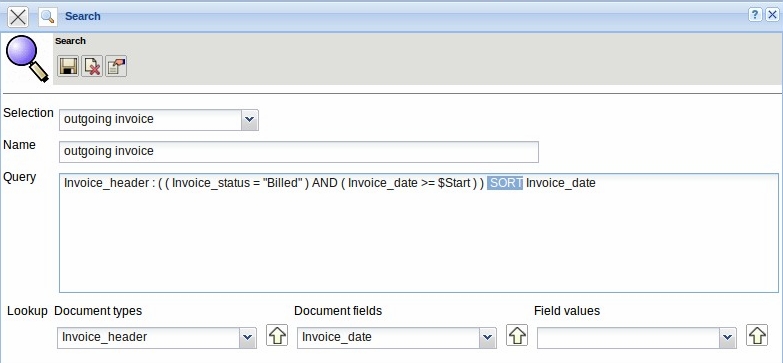
Task: Insert document type with its up-arrow button
Action: coord(277,335)
